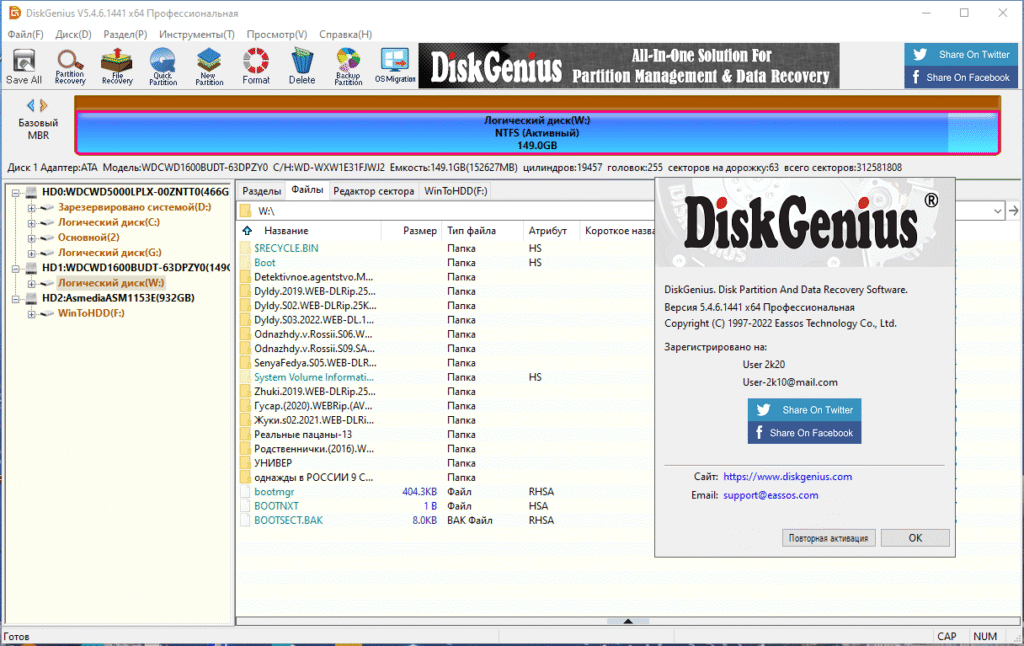
Task: Expand Логический диск(G:) tree node
Action: pos(31,253)
